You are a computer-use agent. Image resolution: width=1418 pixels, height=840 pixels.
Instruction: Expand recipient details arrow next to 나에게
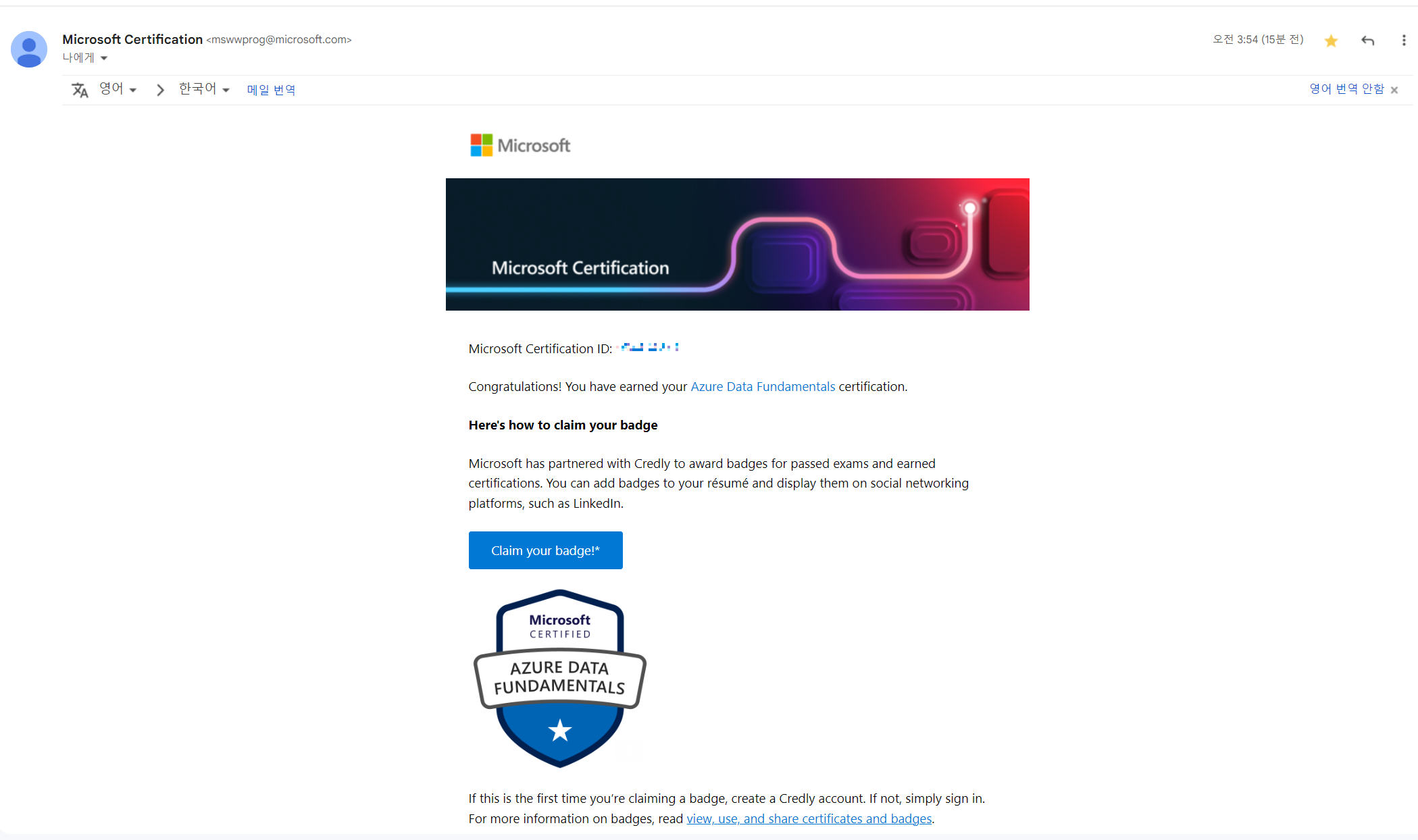[x=104, y=59]
